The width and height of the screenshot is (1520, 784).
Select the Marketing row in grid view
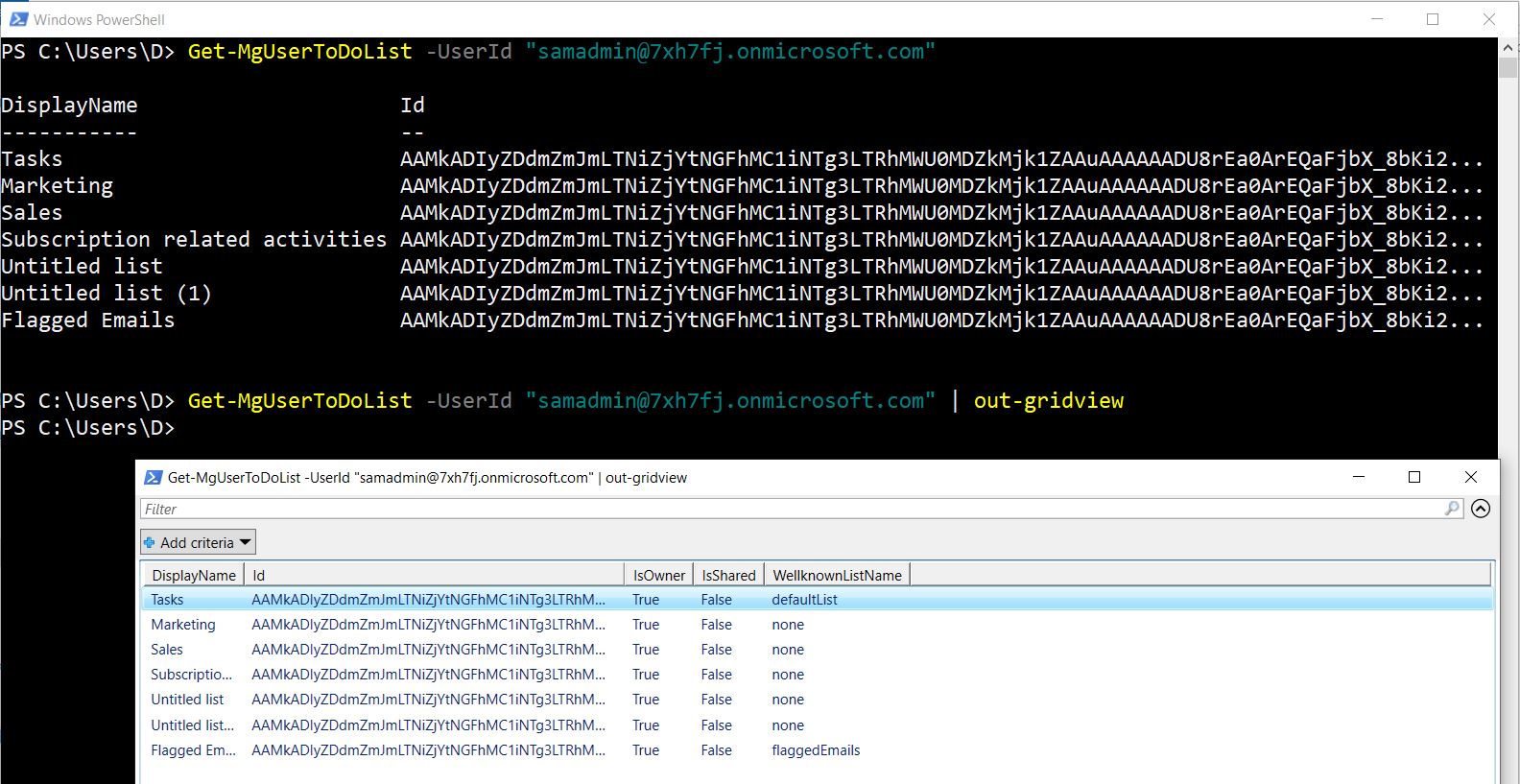tap(818, 625)
